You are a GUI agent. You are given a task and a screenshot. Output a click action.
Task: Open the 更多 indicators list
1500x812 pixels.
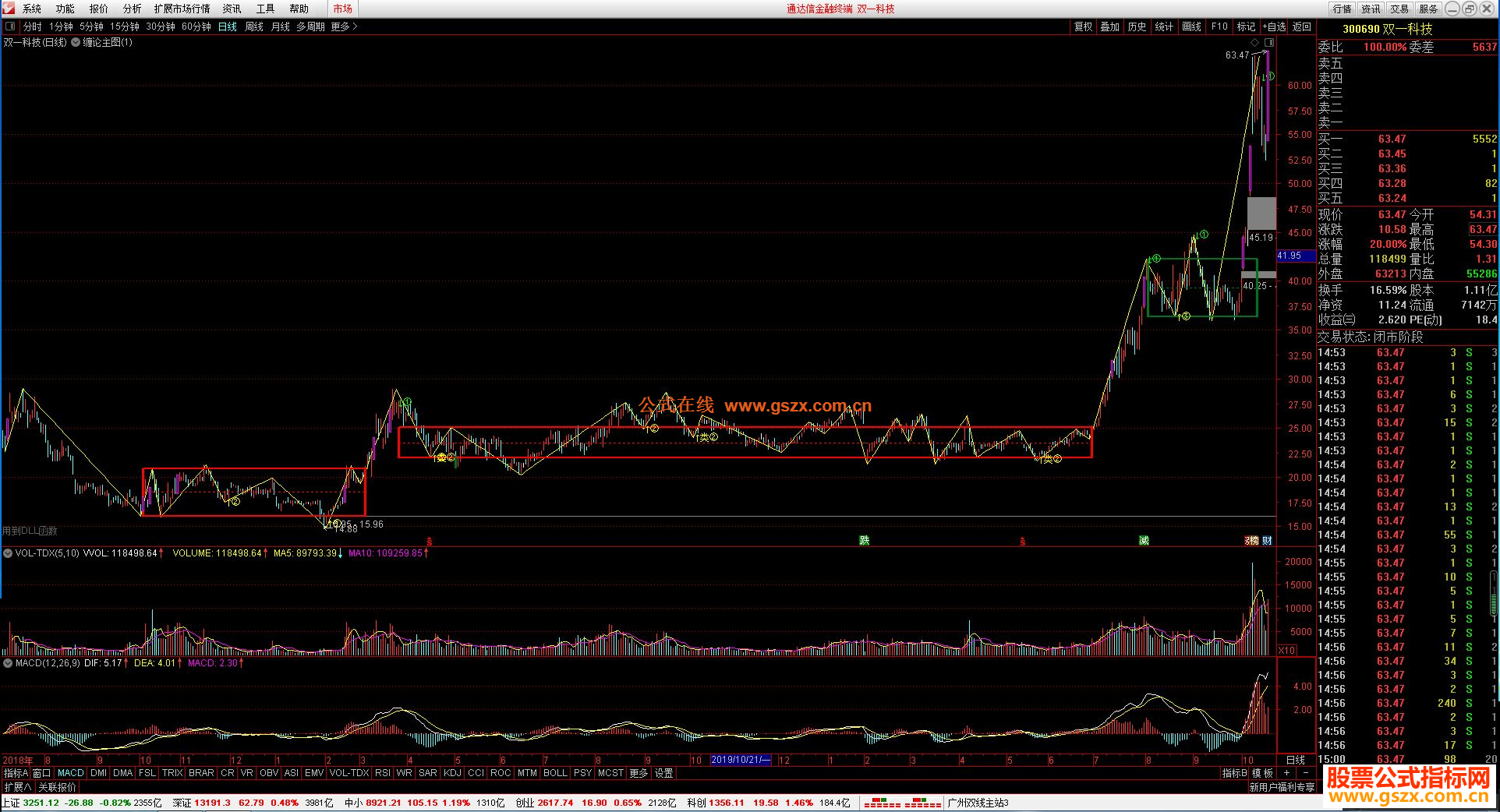point(639,773)
